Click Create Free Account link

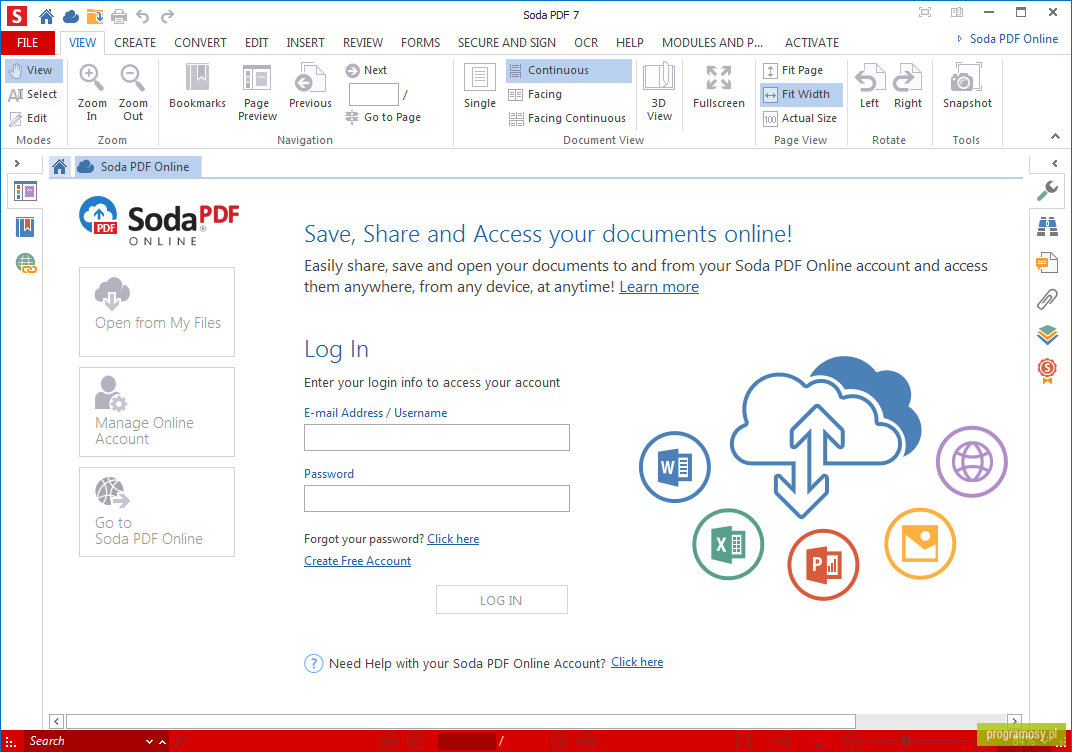tap(358, 561)
